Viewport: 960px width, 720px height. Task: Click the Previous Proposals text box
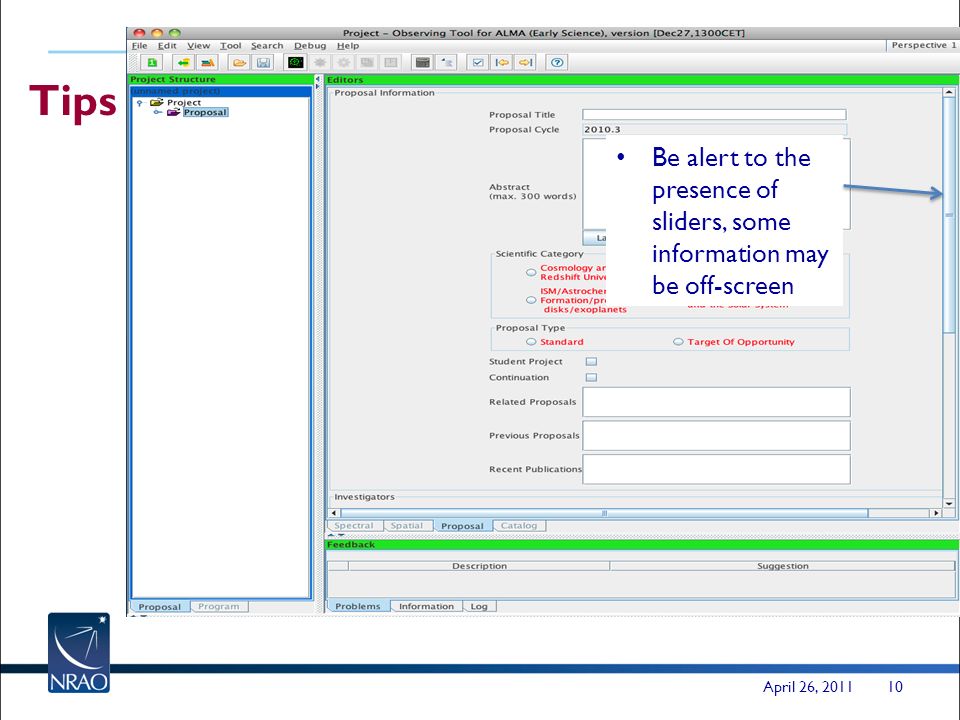click(716, 436)
